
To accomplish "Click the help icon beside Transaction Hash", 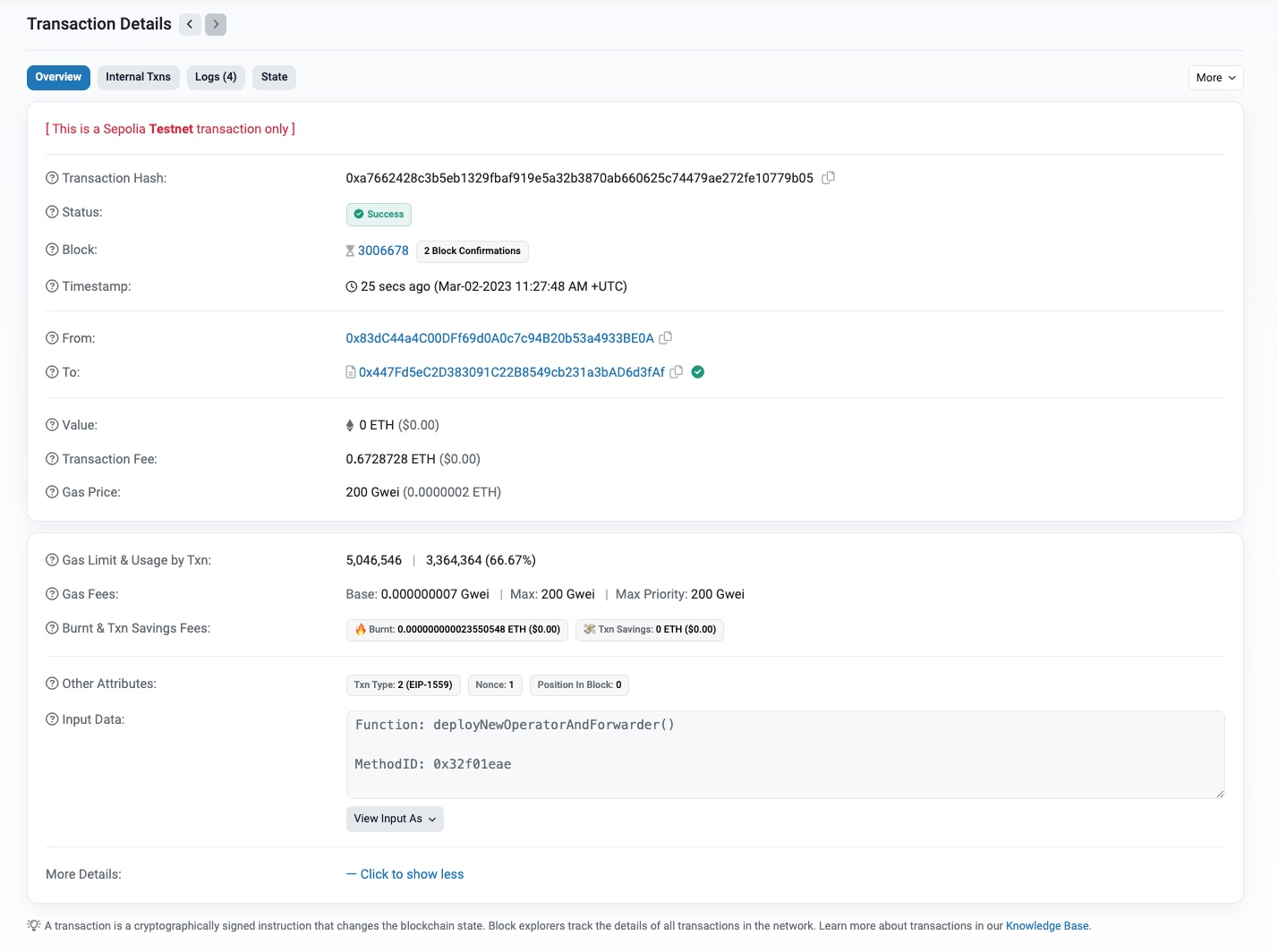I will (52, 178).
